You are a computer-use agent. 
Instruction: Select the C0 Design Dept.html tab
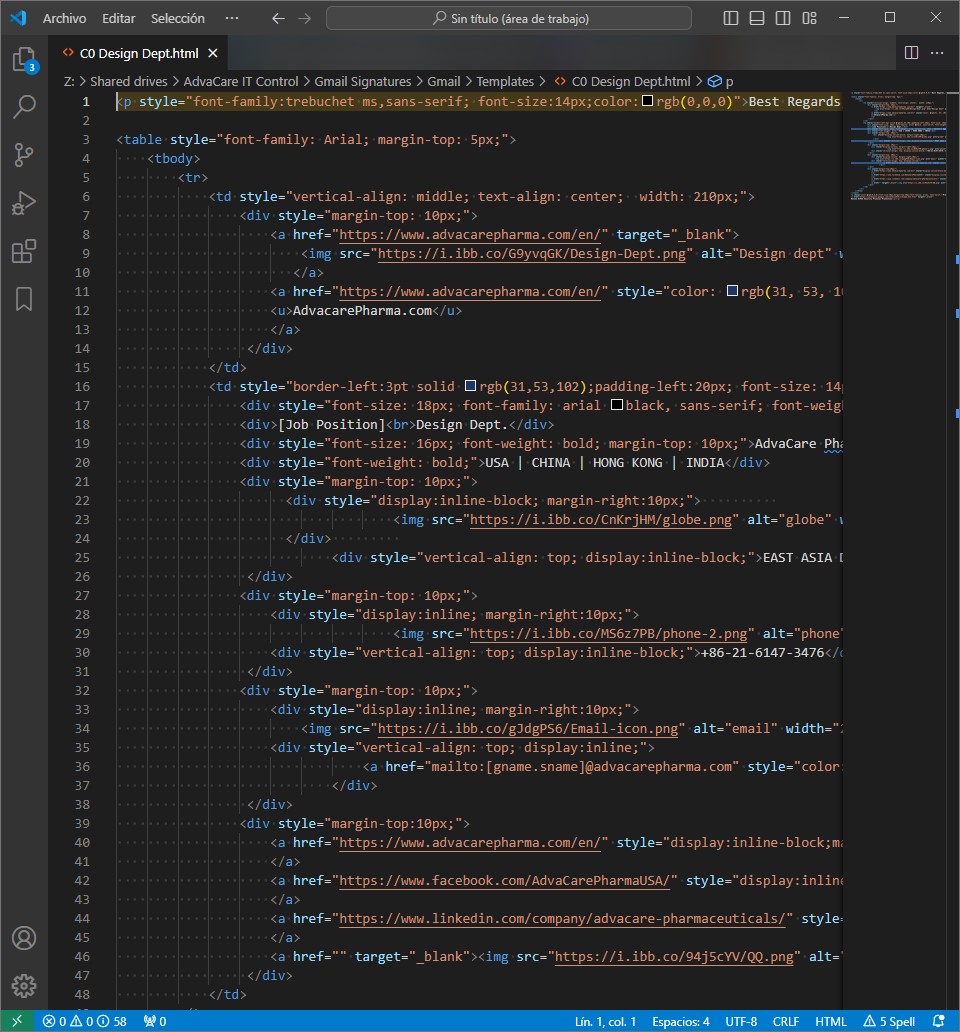pos(139,53)
